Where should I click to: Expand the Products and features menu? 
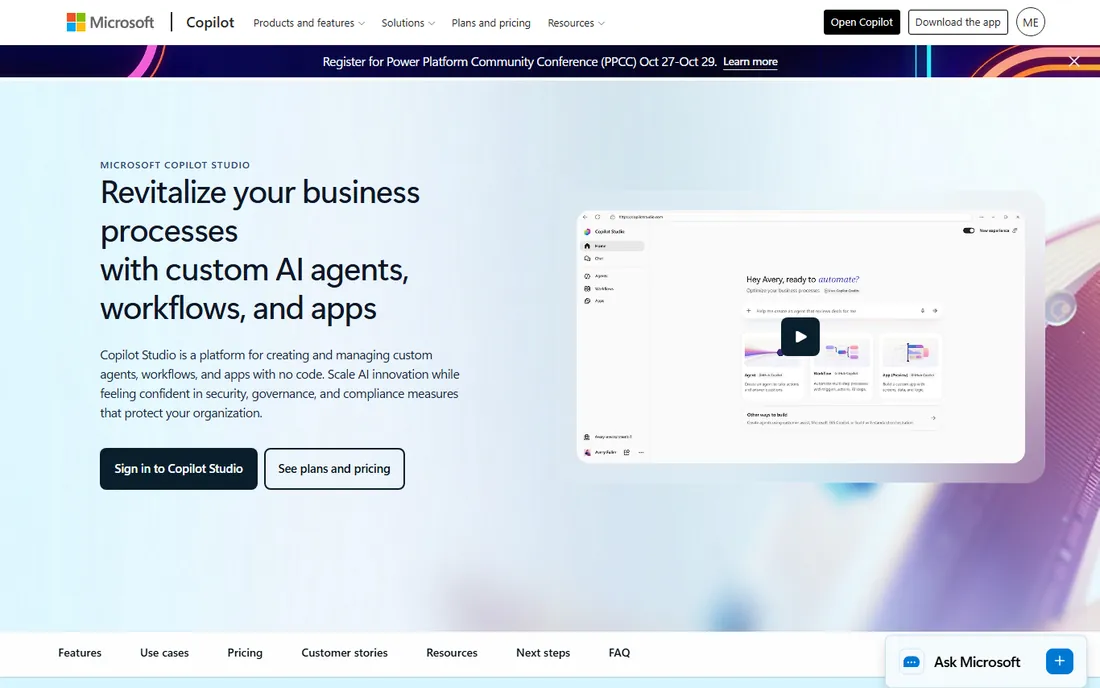click(x=309, y=23)
